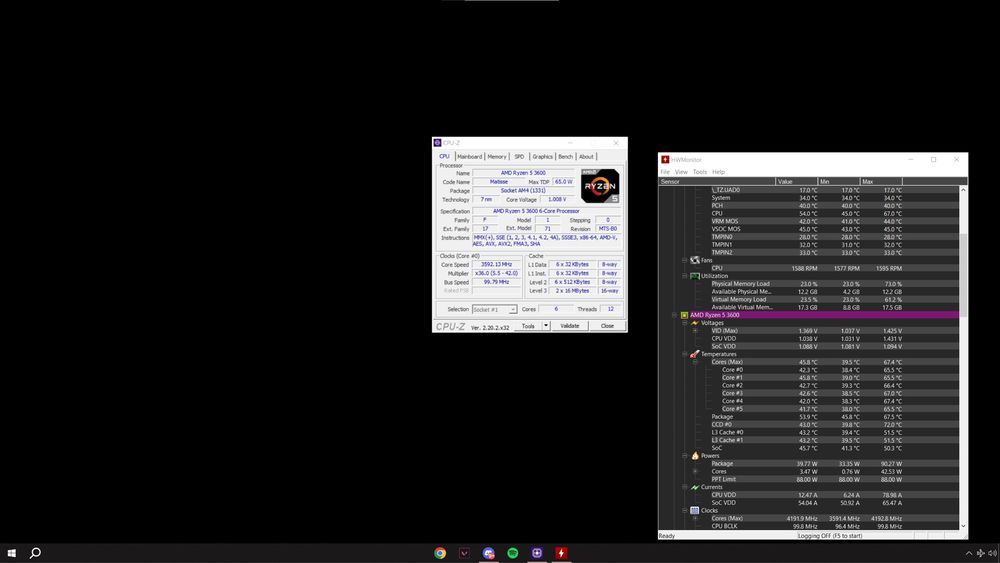The image size is (1000, 563).
Task: Switch to HWMonitor red taskbar icon
Action: [x=561, y=553]
